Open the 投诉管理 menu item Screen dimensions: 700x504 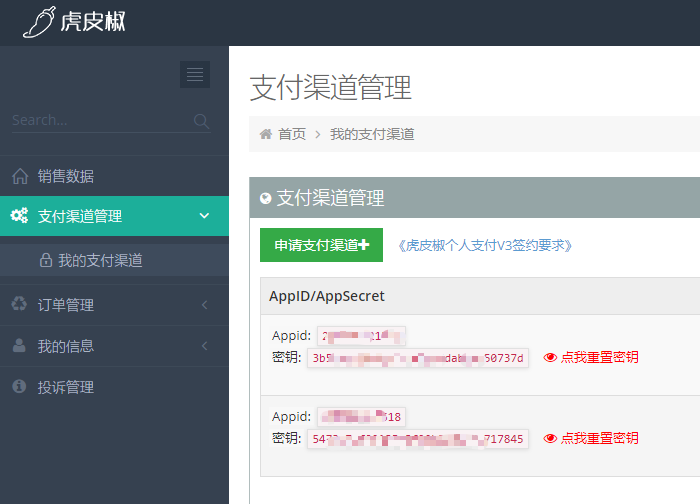point(114,387)
